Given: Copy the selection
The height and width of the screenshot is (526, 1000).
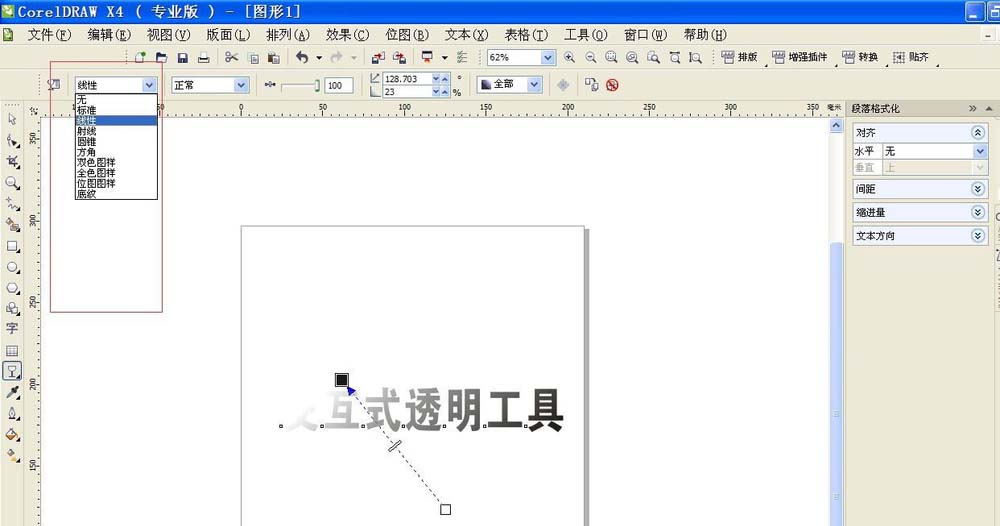Looking at the screenshot, I should coord(253,58).
